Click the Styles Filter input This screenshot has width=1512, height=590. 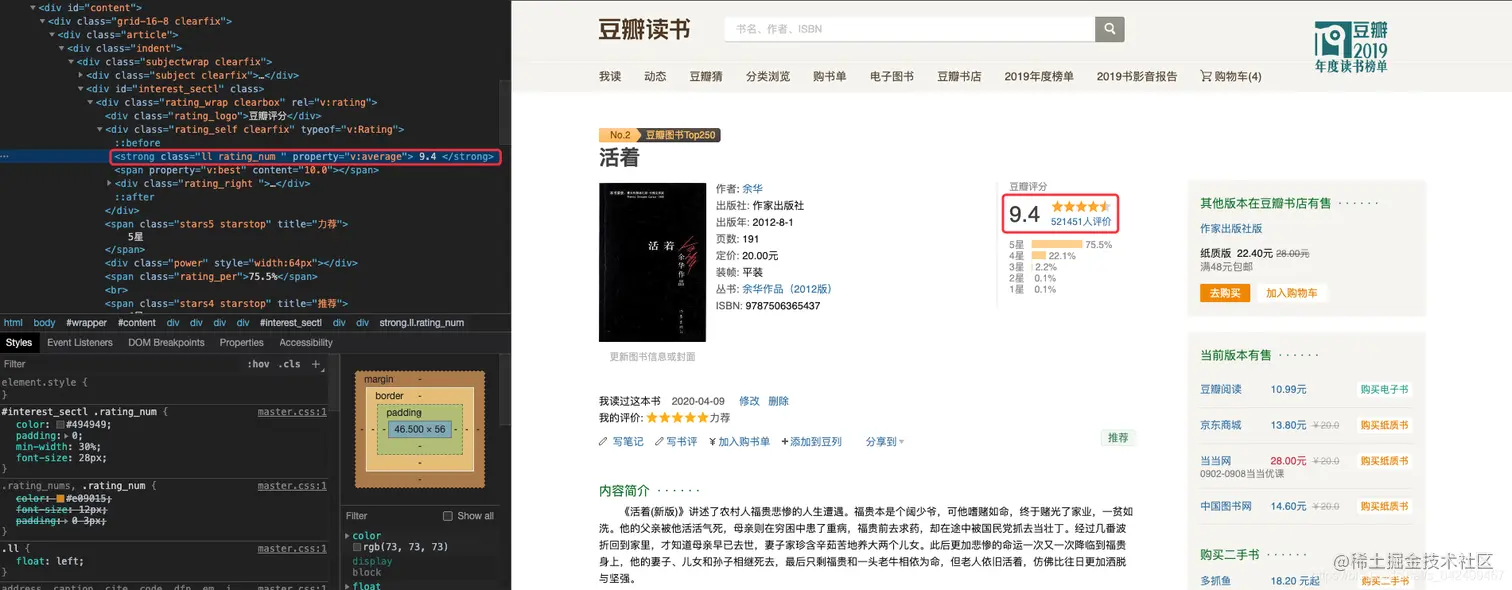click(120, 364)
